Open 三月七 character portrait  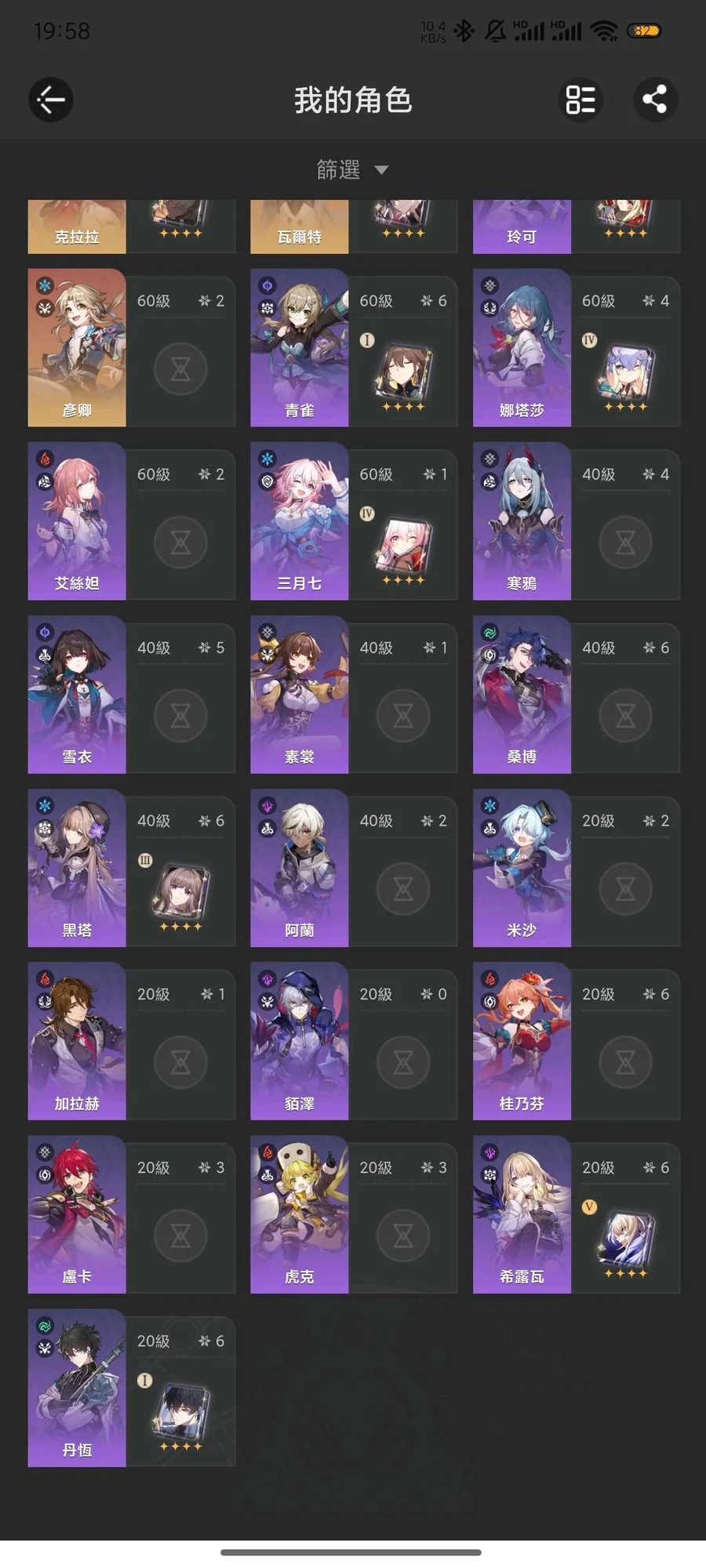click(299, 521)
